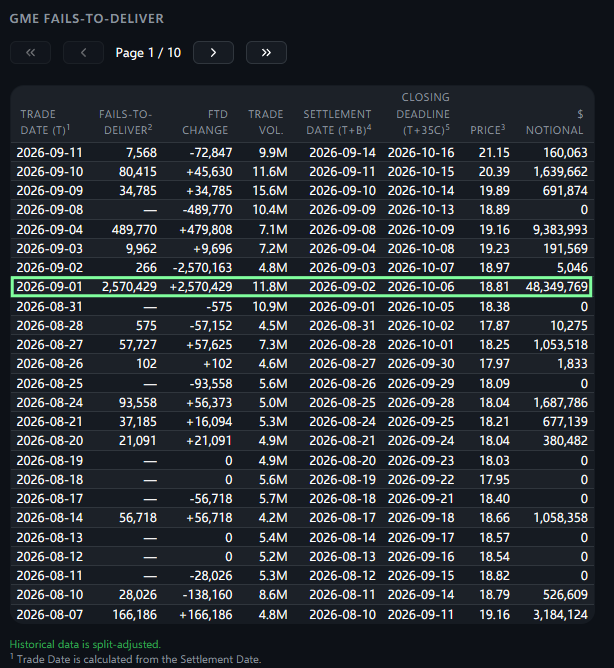Click FTD change -56,718
This screenshot has height=668, width=614.
[x=211, y=498]
